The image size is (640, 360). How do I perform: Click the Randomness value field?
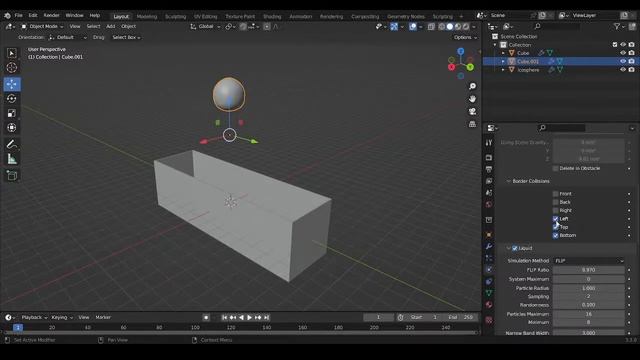click(x=589, y=305)
